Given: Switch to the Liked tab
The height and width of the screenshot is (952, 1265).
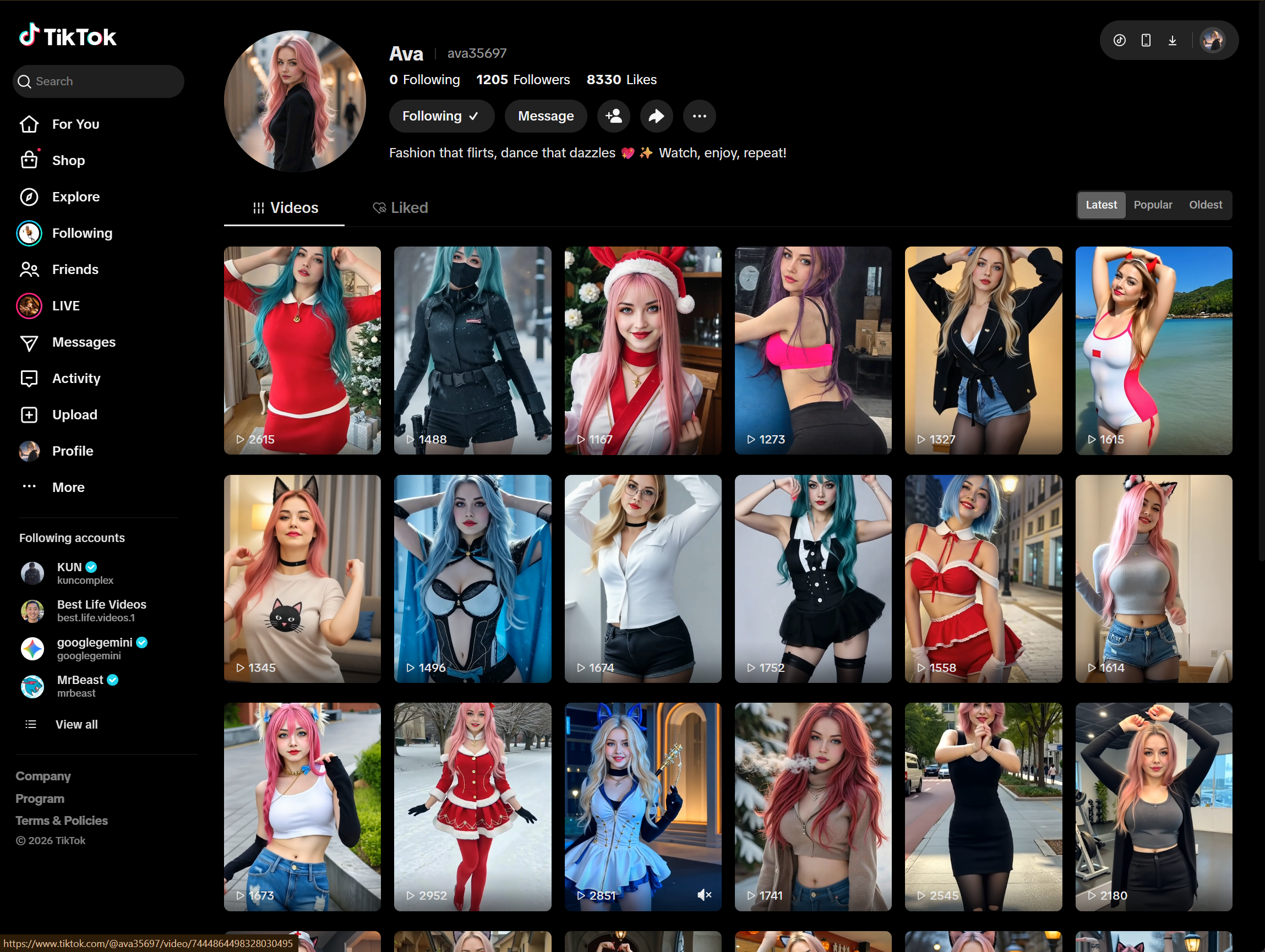Looking at the screenshot, I should (x=400, y=207).
